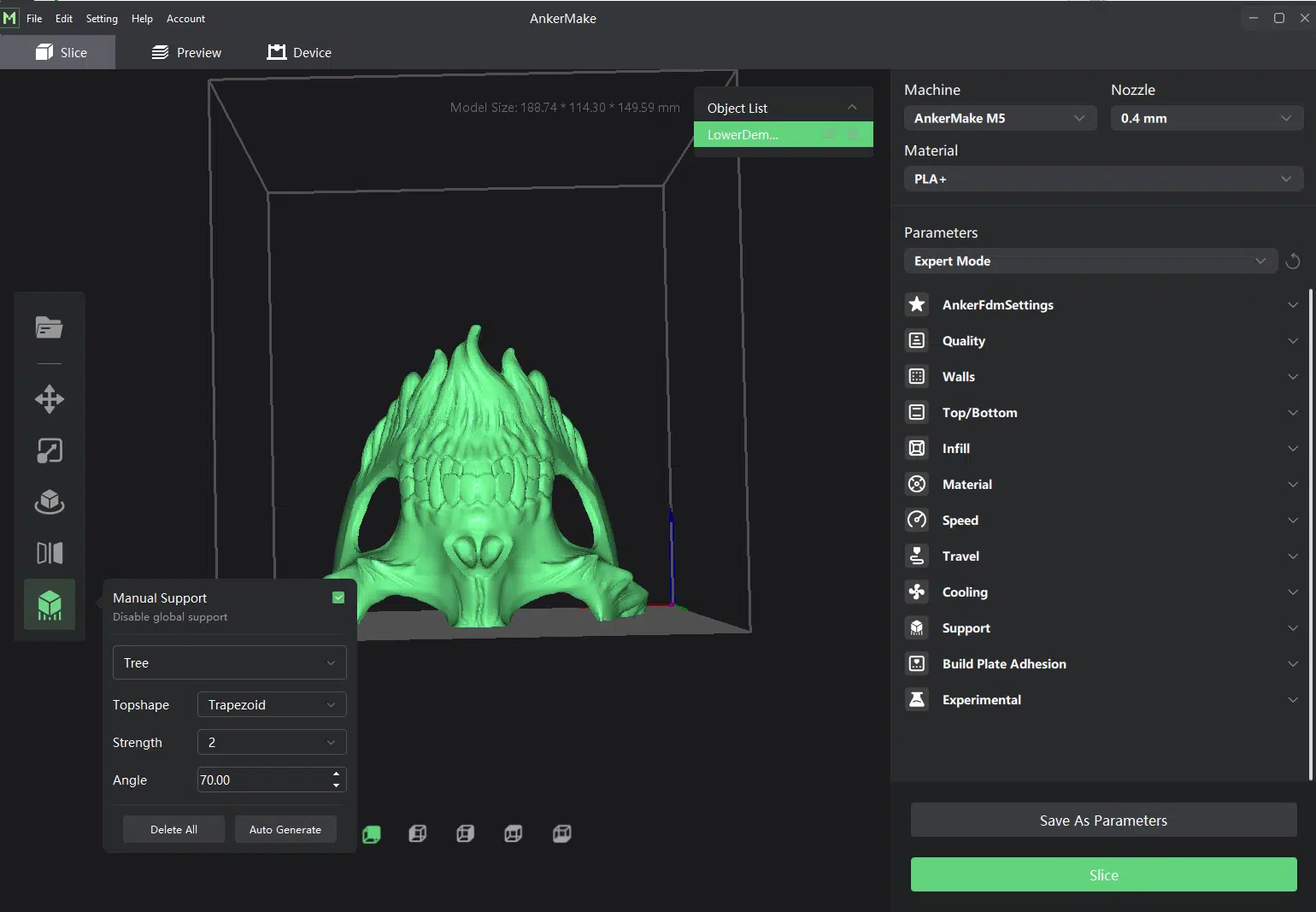Click the Travel settings icon
1316x912 pixels.
point(917,556)
